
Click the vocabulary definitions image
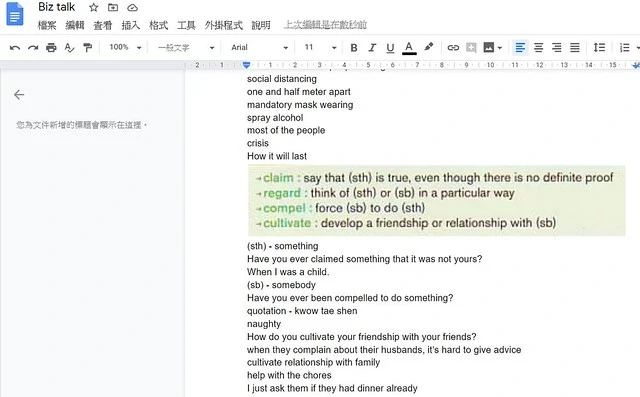click(436, 200)
